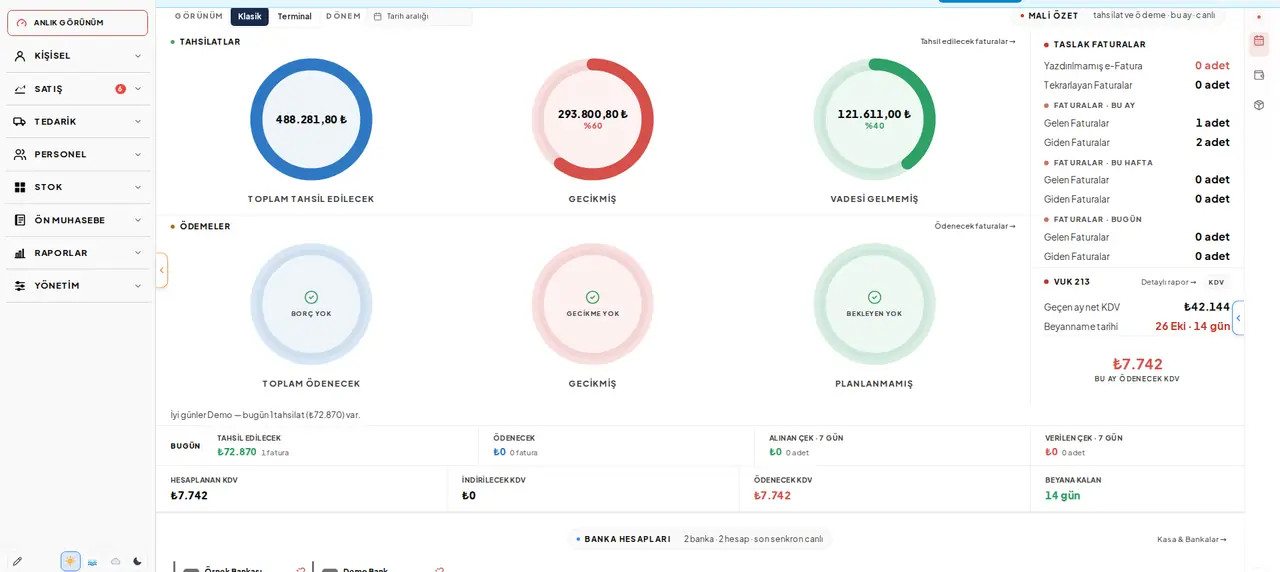
Task: Expand the Tedarik menu chevron
Action: 138,122
